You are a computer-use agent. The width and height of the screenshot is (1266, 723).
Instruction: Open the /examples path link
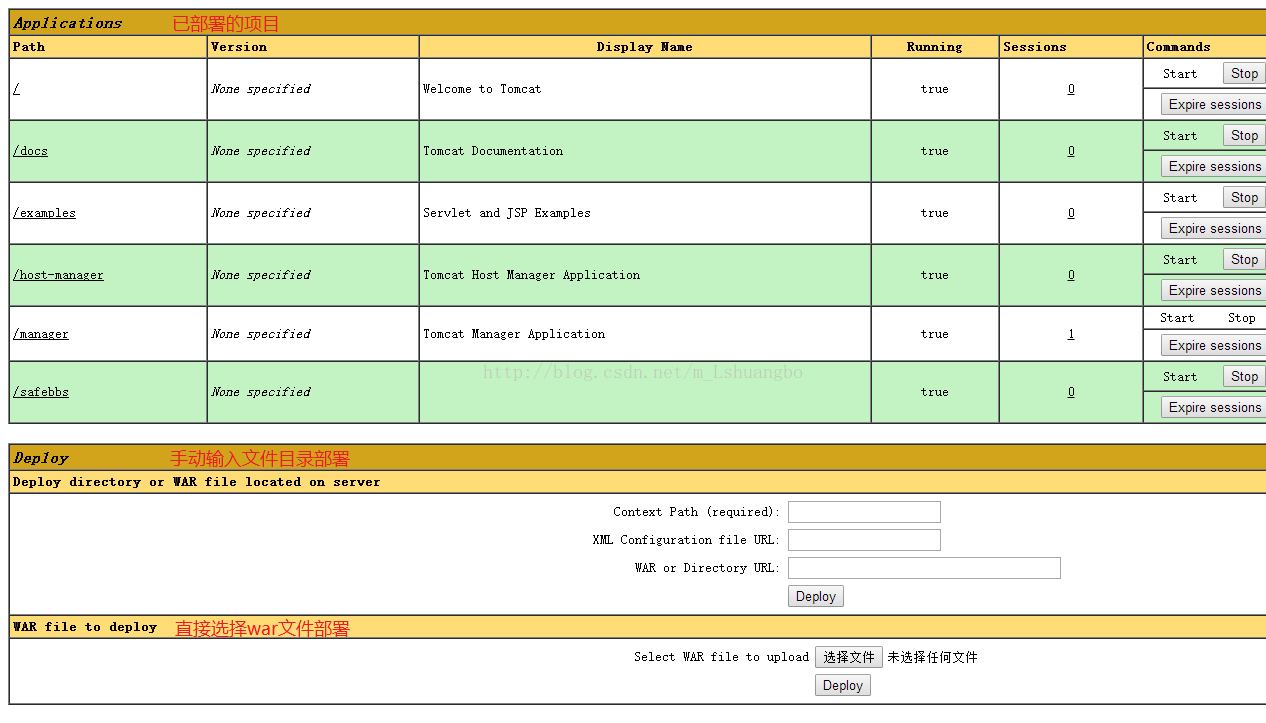click(44, 213)
